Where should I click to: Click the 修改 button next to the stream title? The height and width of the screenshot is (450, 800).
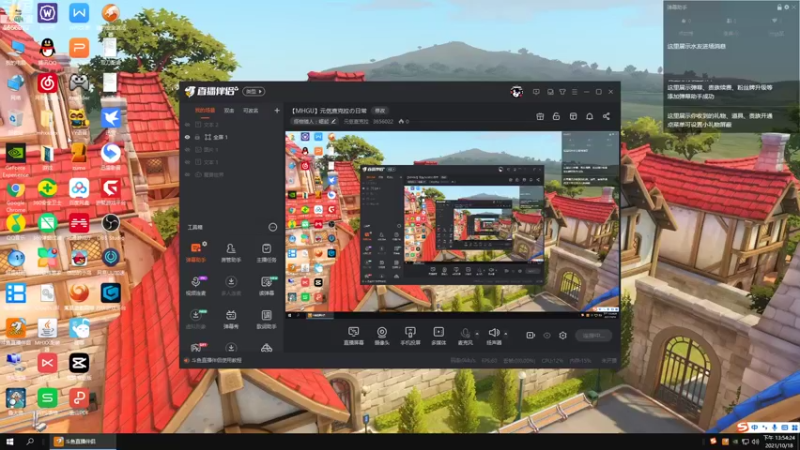pyautogui.click(x=381, y=111)
